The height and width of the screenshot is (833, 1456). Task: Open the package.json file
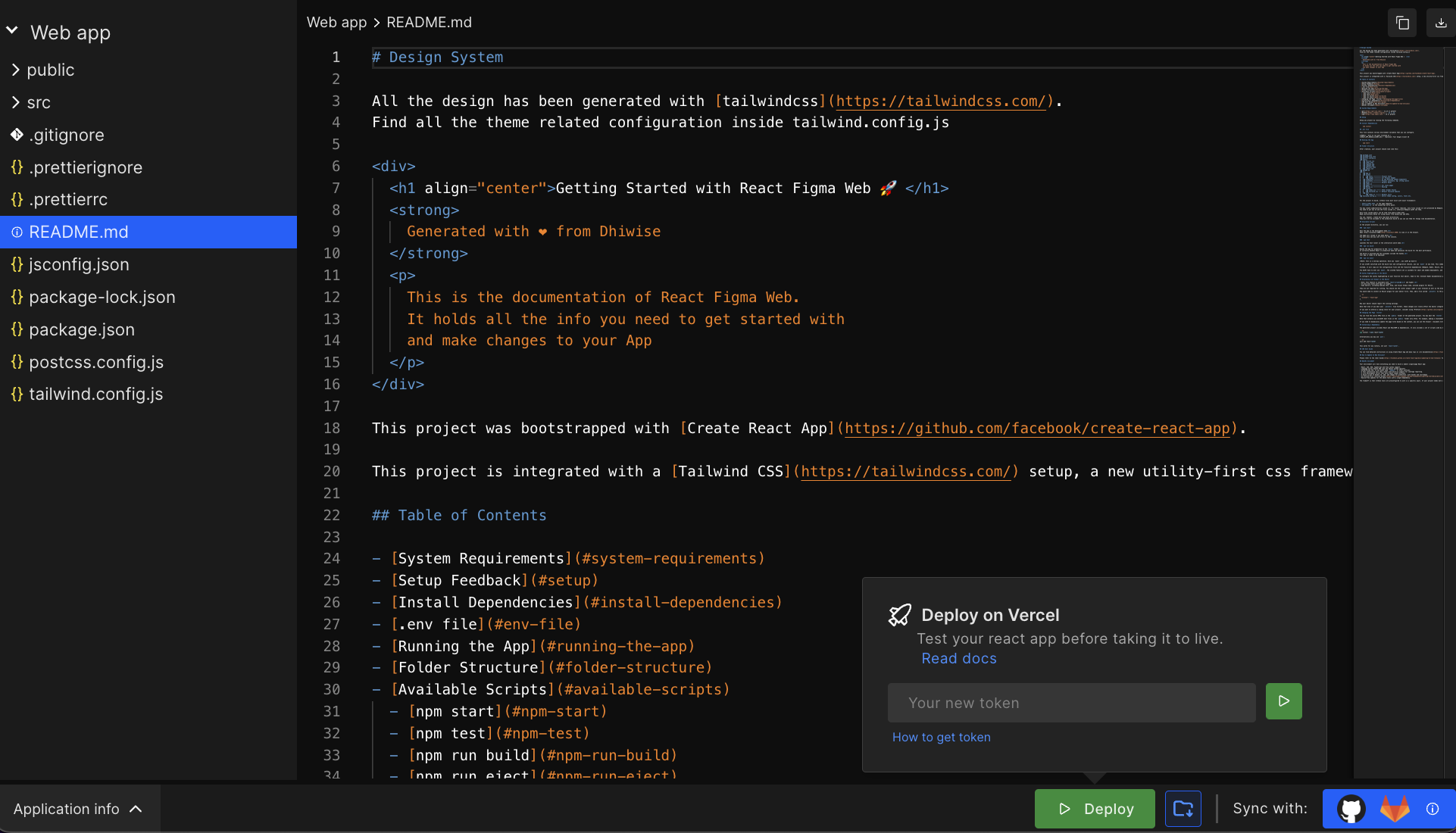(x=81, y=329)
